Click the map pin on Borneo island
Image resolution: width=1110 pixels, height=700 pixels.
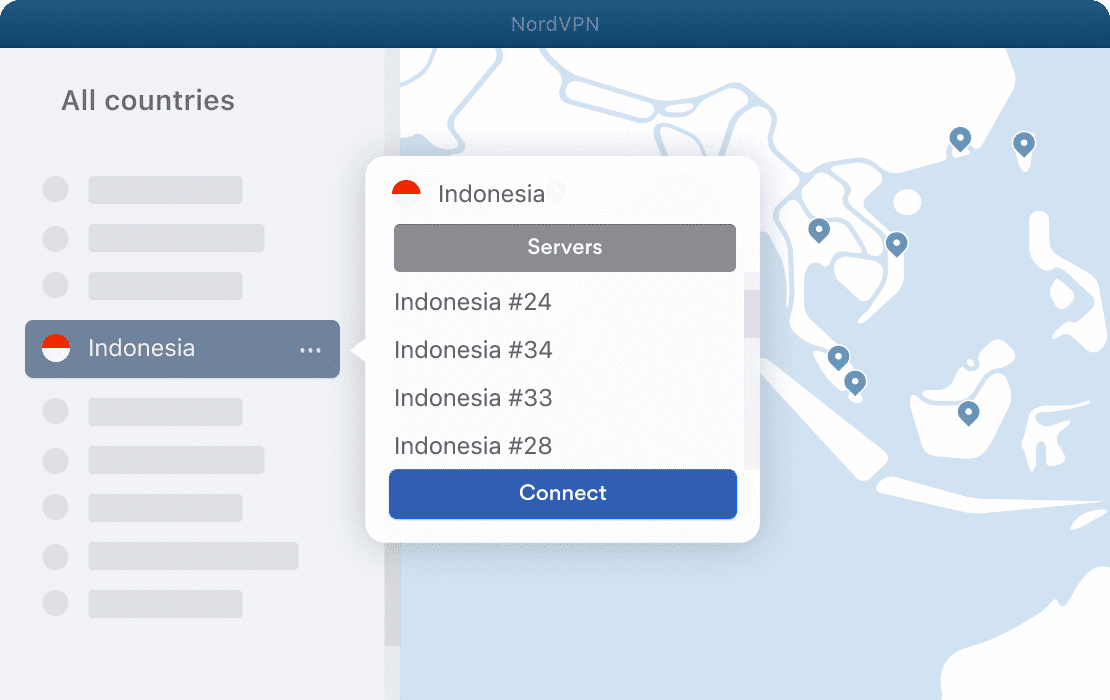tap(968, 413)
